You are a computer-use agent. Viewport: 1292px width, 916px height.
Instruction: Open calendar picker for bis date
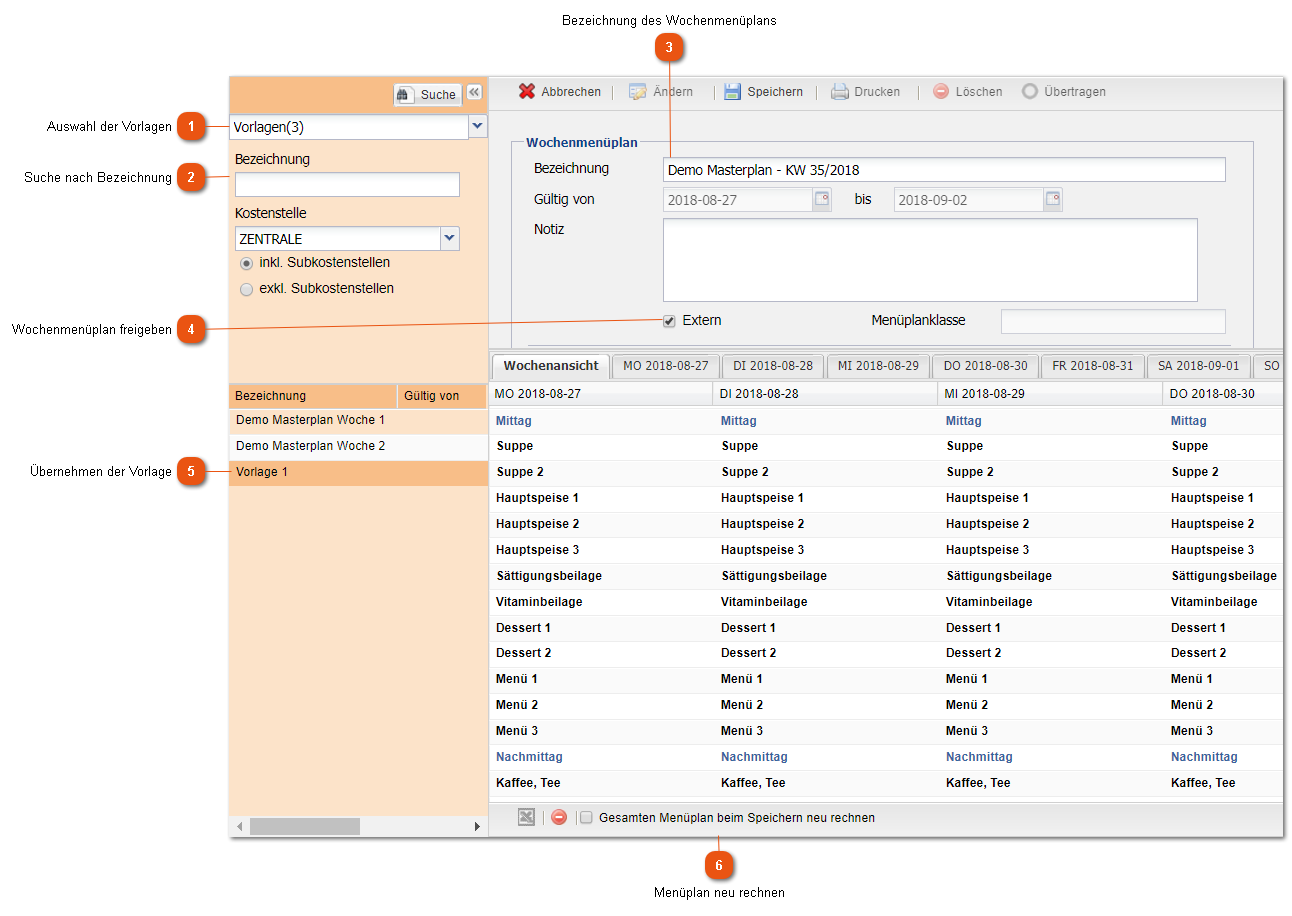1053,199
